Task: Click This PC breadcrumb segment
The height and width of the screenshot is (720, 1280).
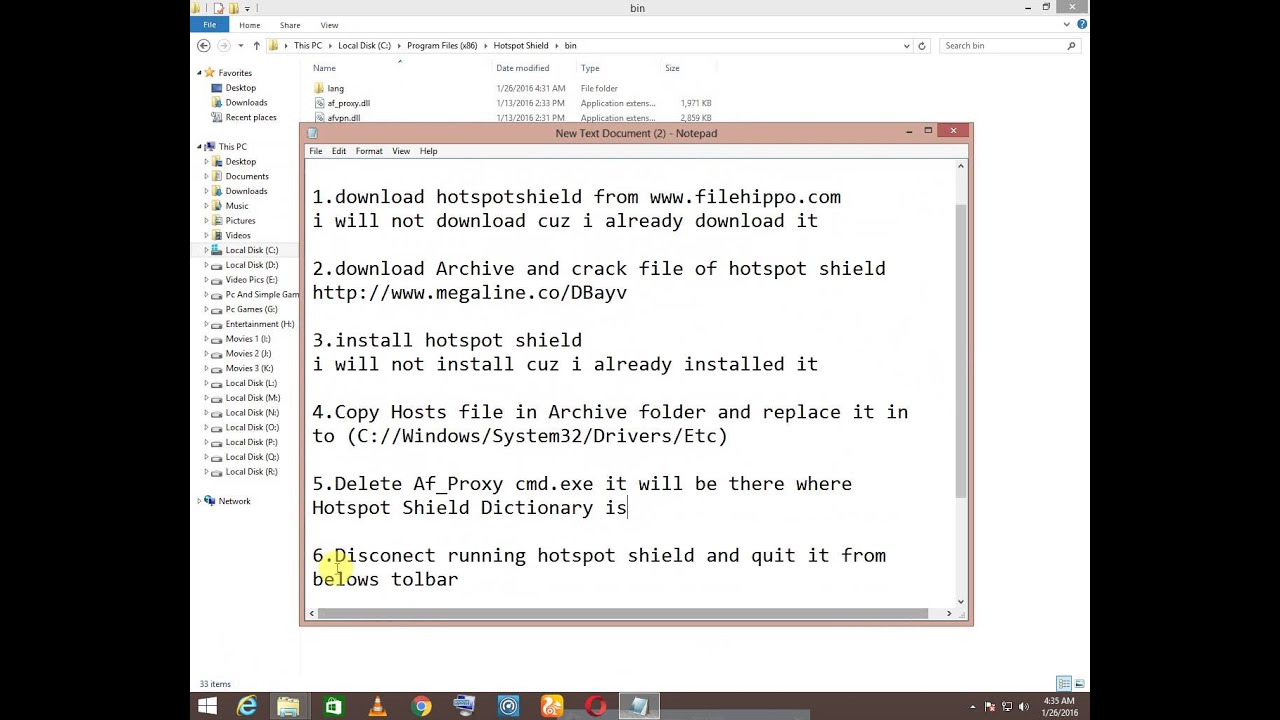Action: [x=308, y=45]
